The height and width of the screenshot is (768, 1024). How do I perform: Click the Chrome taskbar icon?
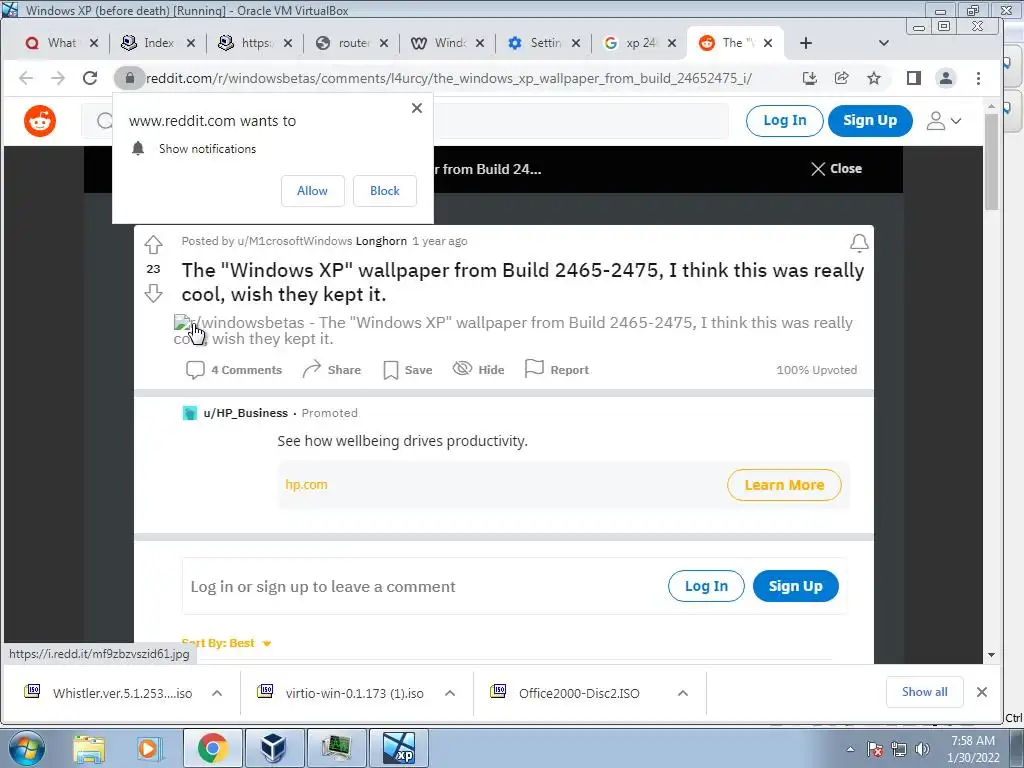click(x=213, y=748)
